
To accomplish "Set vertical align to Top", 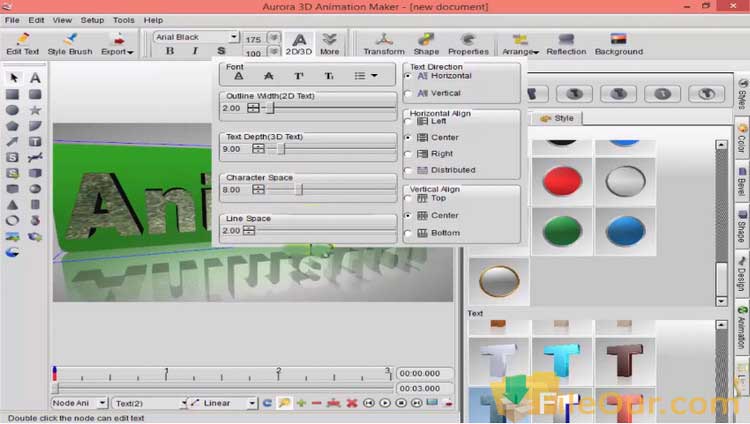I will (408, 198).
